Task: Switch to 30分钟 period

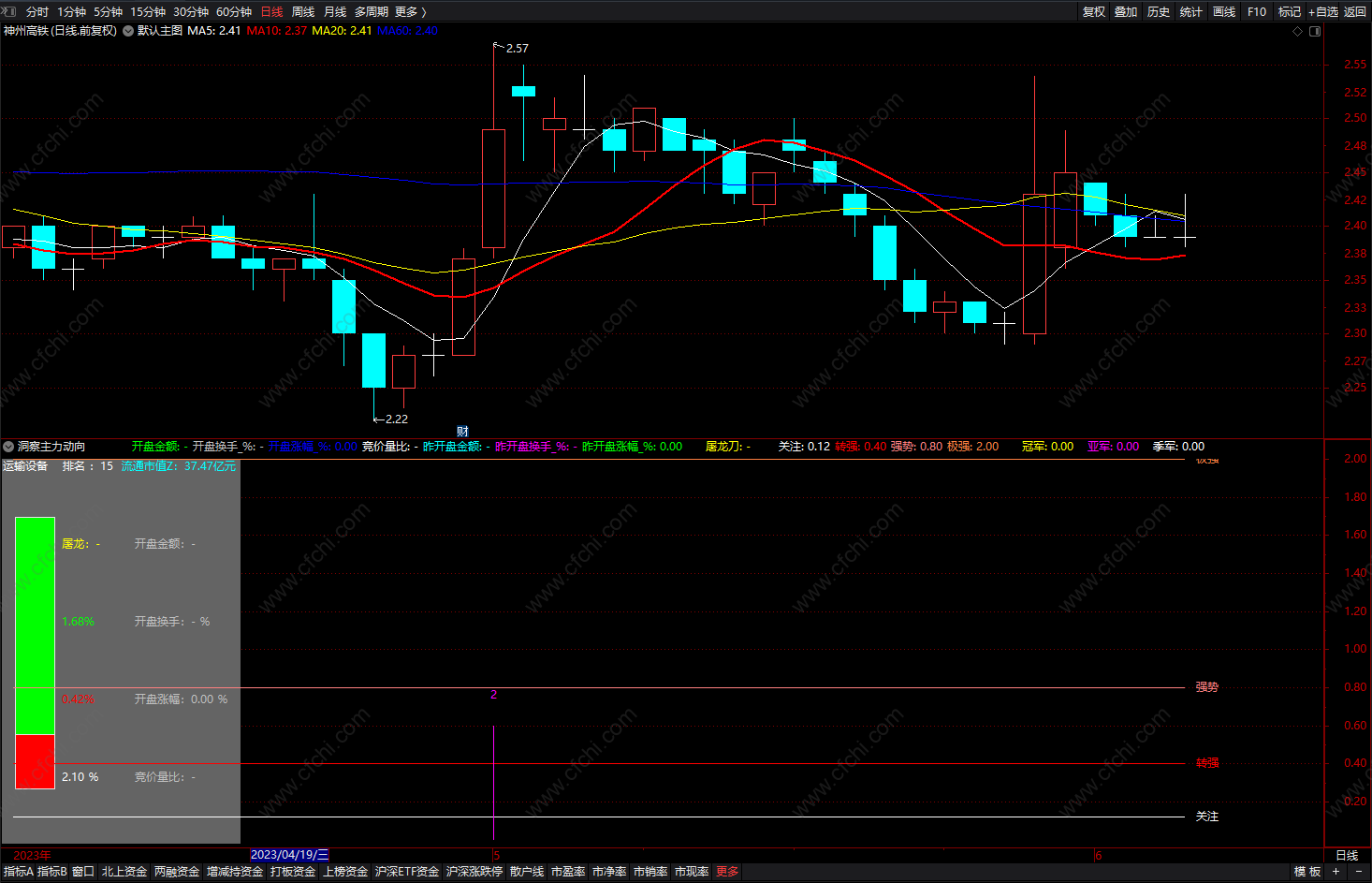Action: 191,11
